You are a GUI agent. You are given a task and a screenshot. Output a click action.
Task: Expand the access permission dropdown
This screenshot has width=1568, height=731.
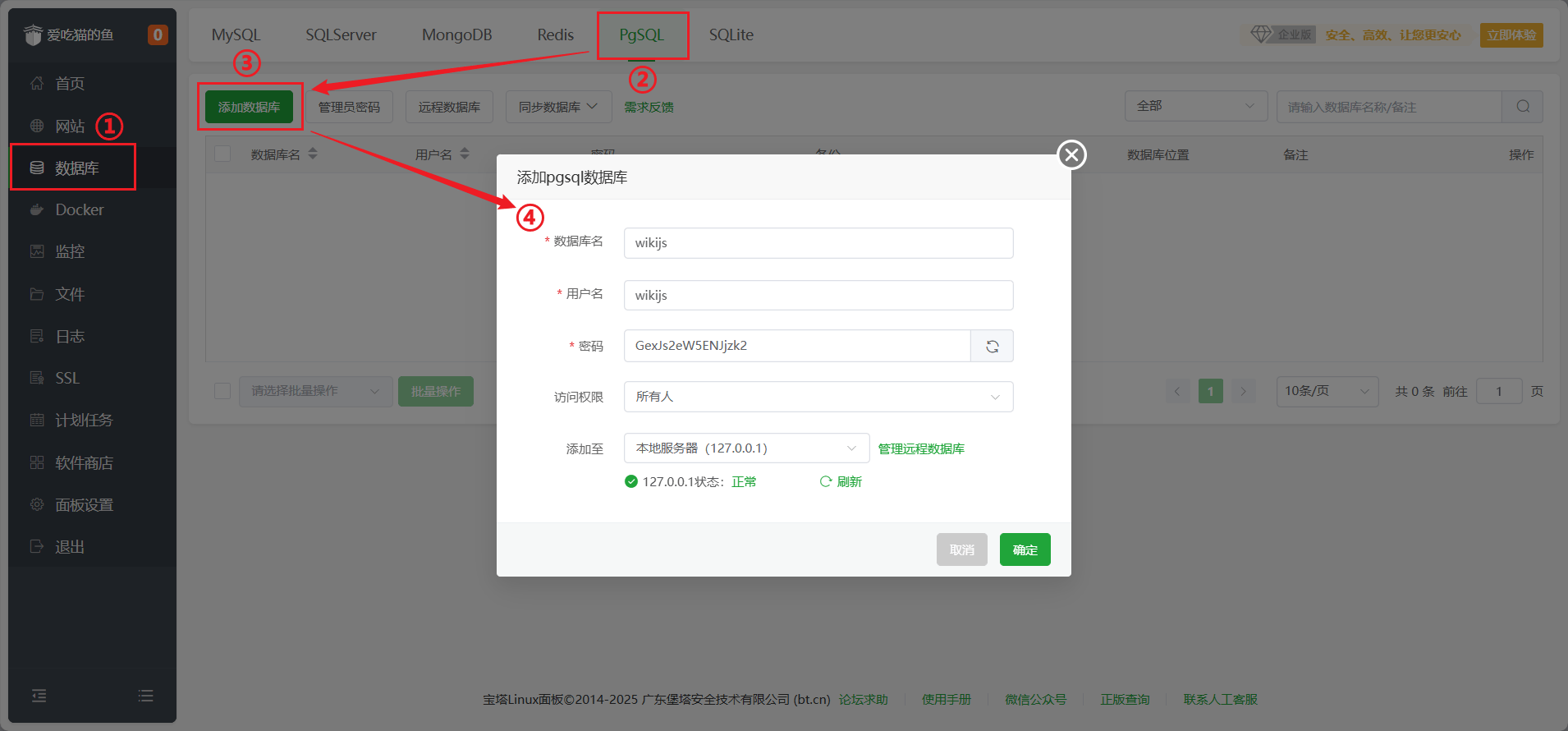(x=818, y=397)
